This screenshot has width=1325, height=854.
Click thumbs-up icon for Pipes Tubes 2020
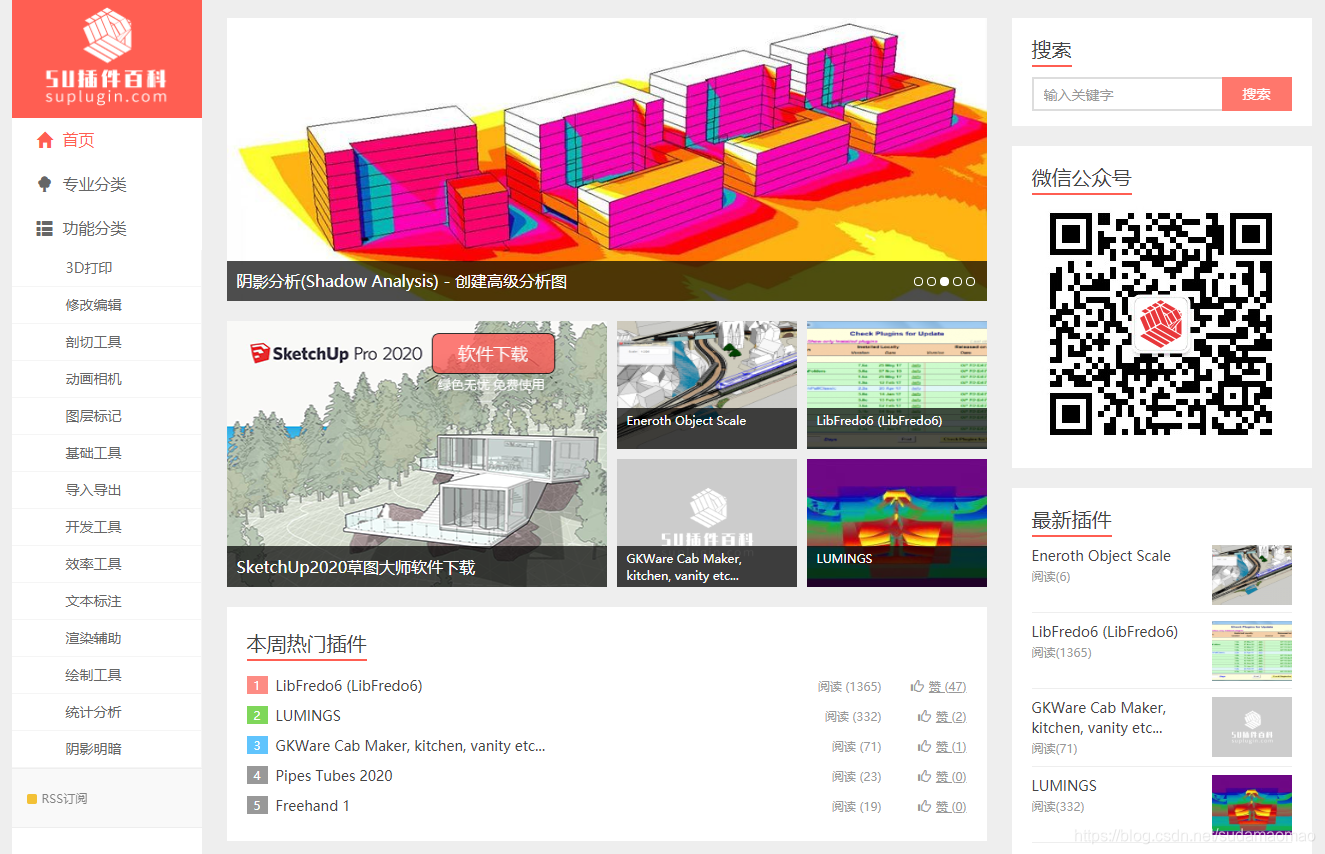point(924,776)
